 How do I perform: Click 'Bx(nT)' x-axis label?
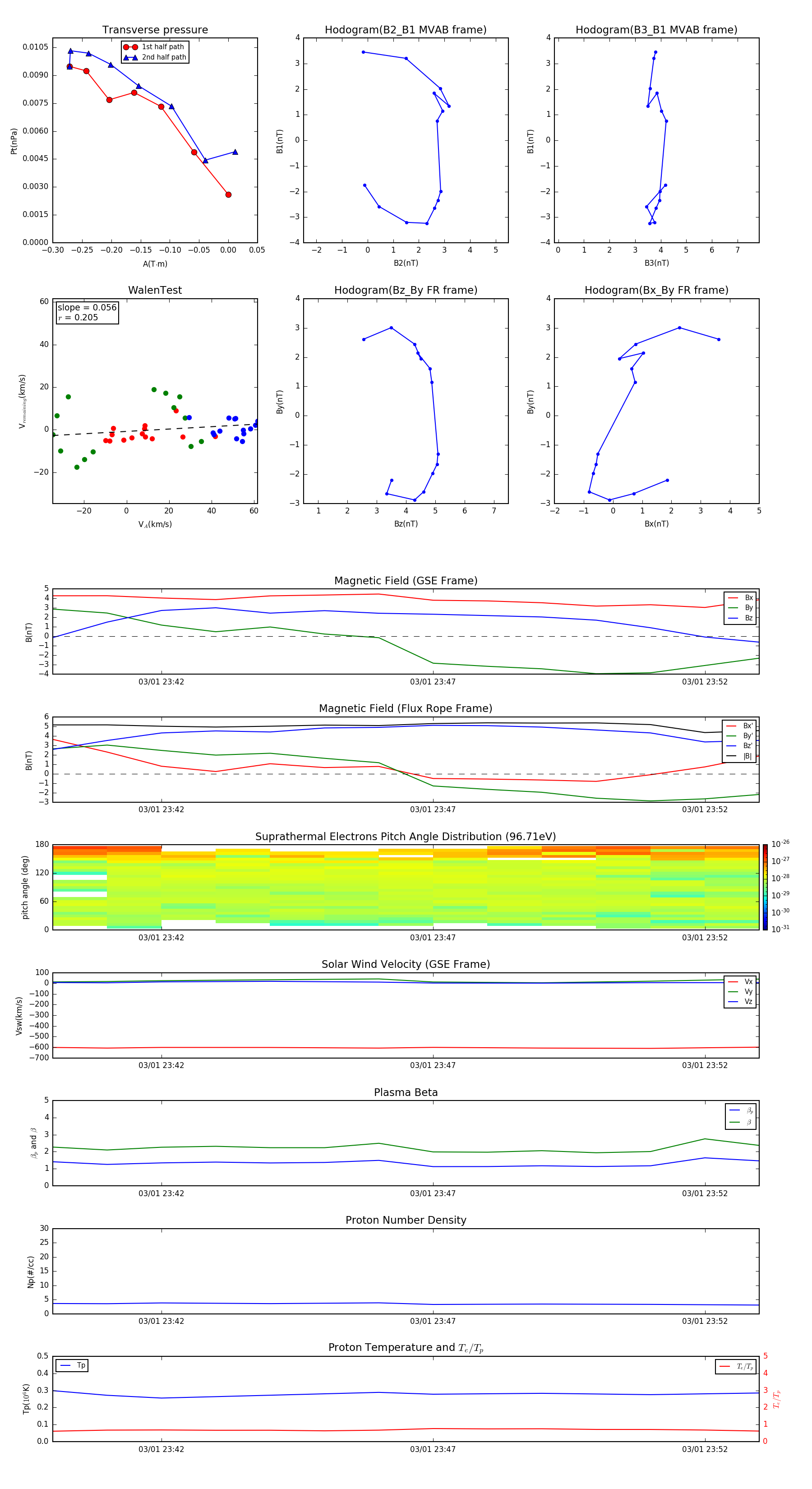[x=656, y=524]
